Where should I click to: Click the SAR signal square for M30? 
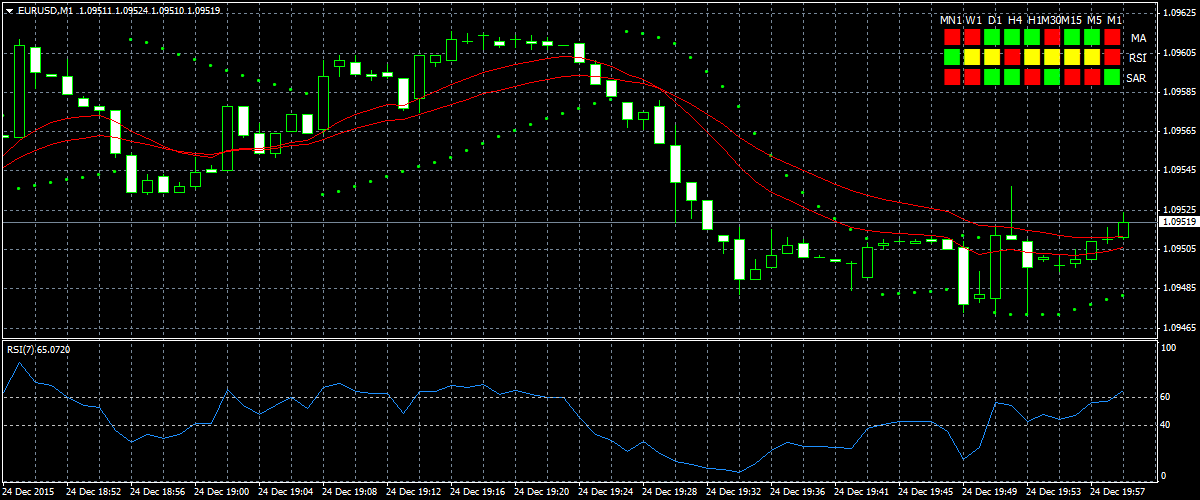click(1052, 77)
